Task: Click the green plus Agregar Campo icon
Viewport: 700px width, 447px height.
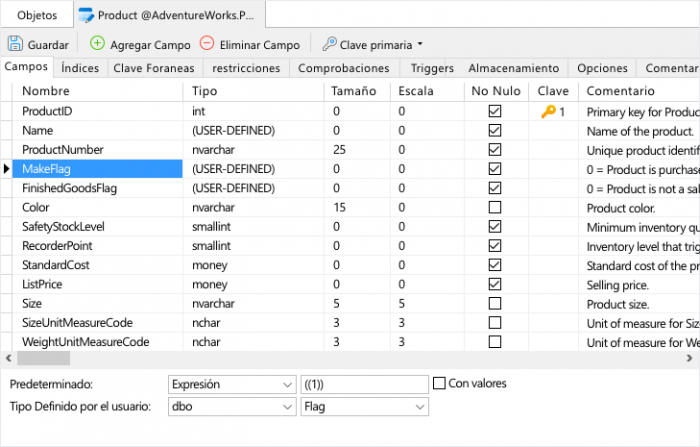Action: pos(97,43)
